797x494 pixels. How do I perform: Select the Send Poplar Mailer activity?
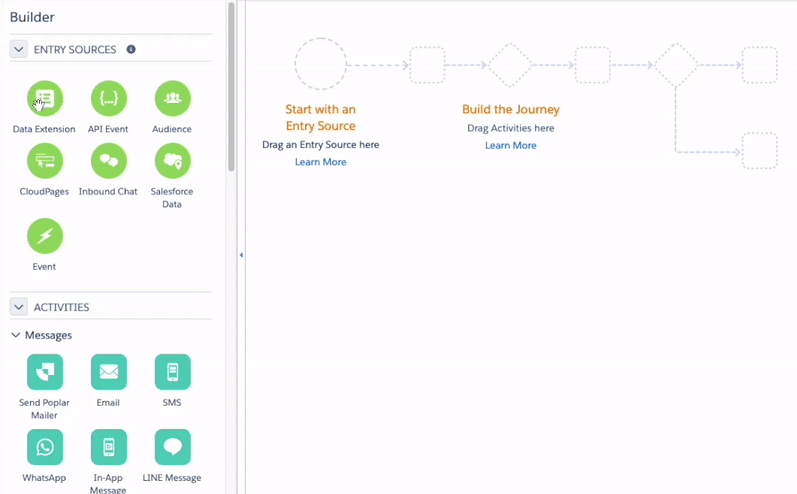coord(44,372)
